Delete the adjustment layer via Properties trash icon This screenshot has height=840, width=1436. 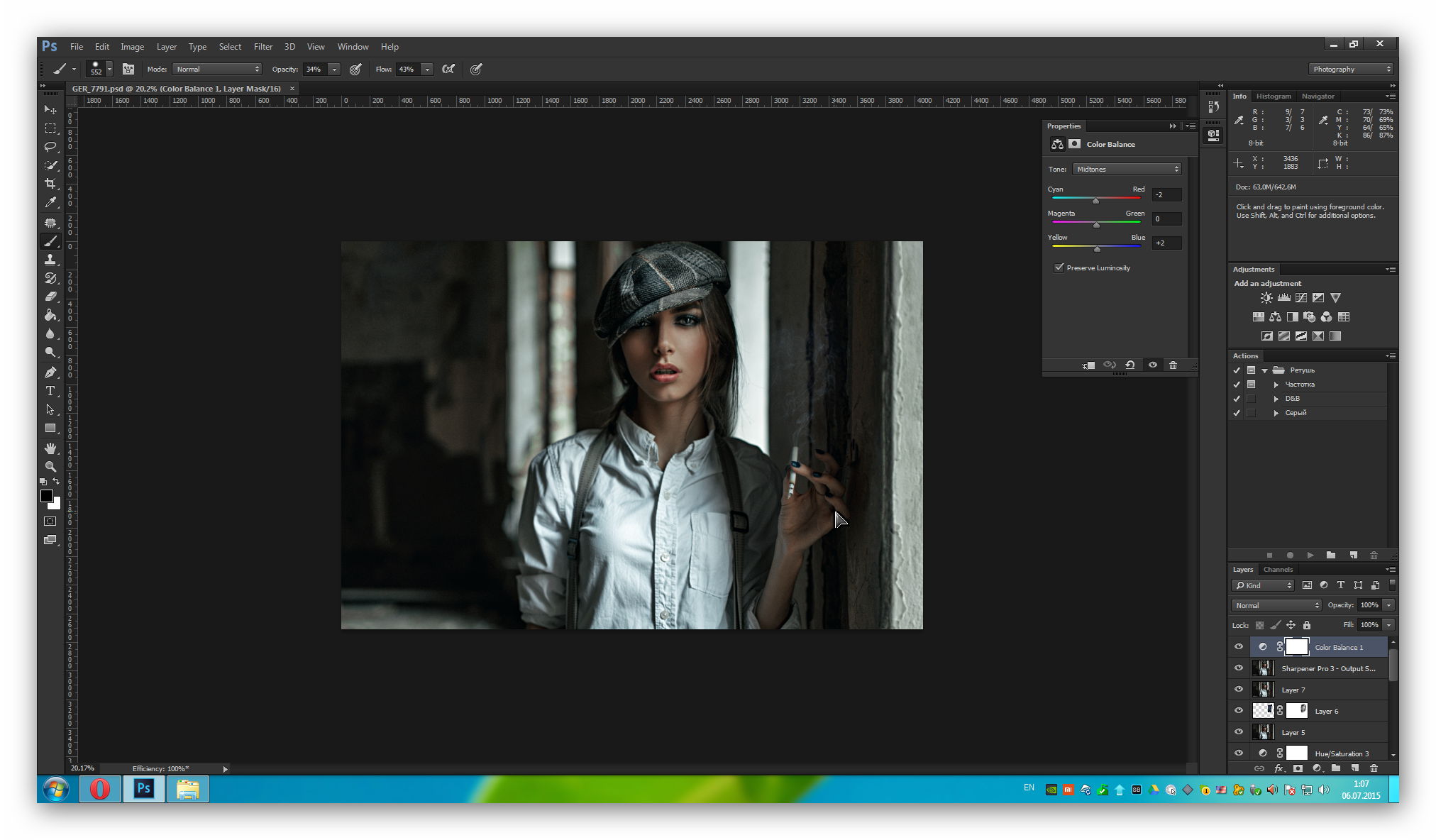pos(1173,365)
